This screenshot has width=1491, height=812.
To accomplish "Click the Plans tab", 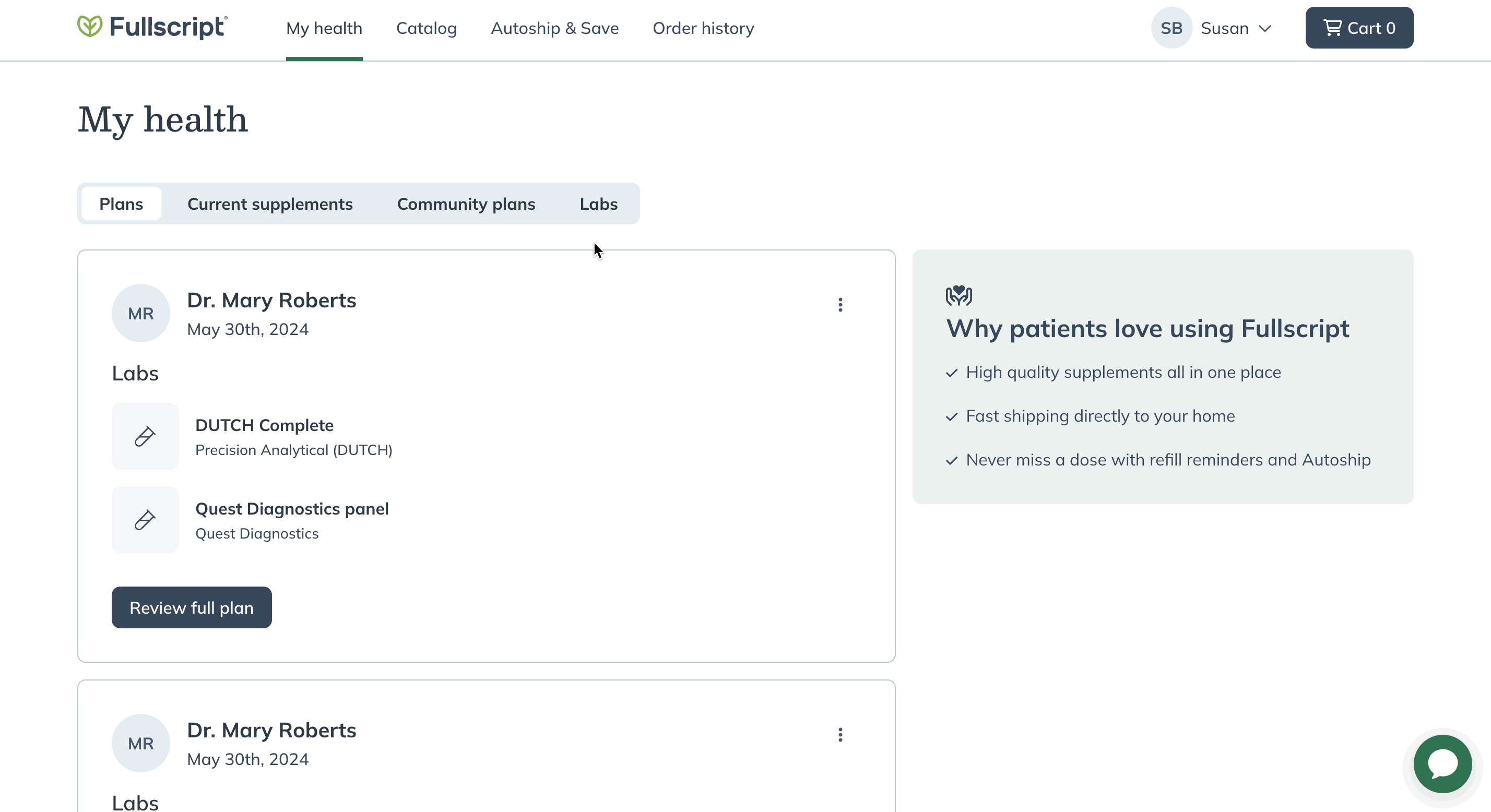I will pyautogui.click(x=121, y=203).
